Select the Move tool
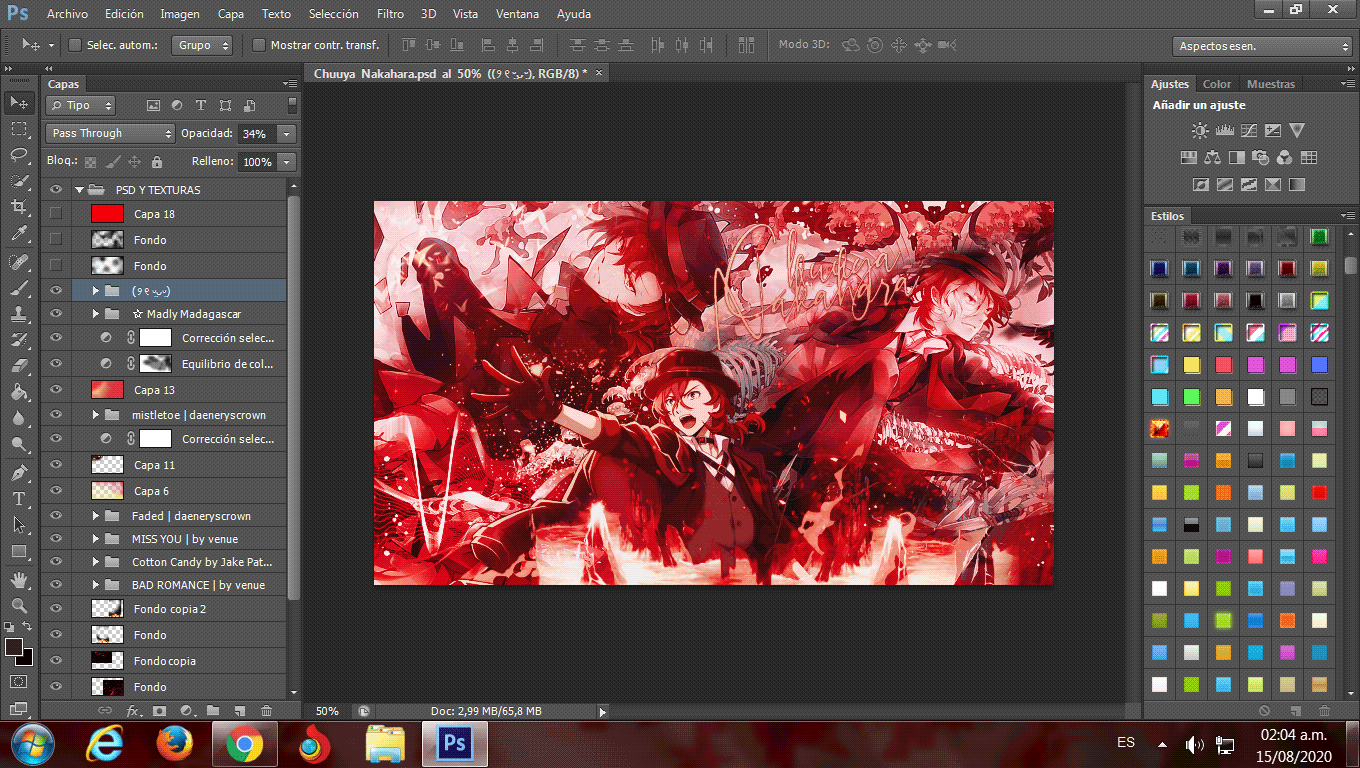Viewport: 1360px width, 768px height. tap(19, 102)
